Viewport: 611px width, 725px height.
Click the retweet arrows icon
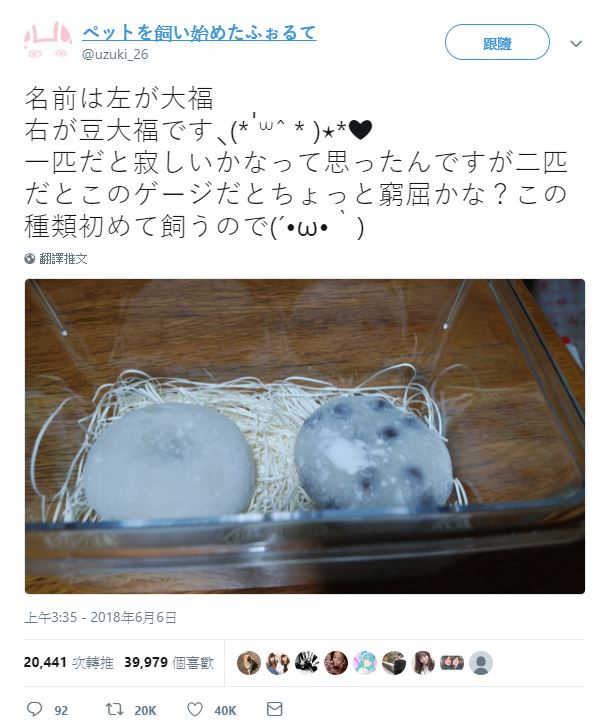pos(114,709)
